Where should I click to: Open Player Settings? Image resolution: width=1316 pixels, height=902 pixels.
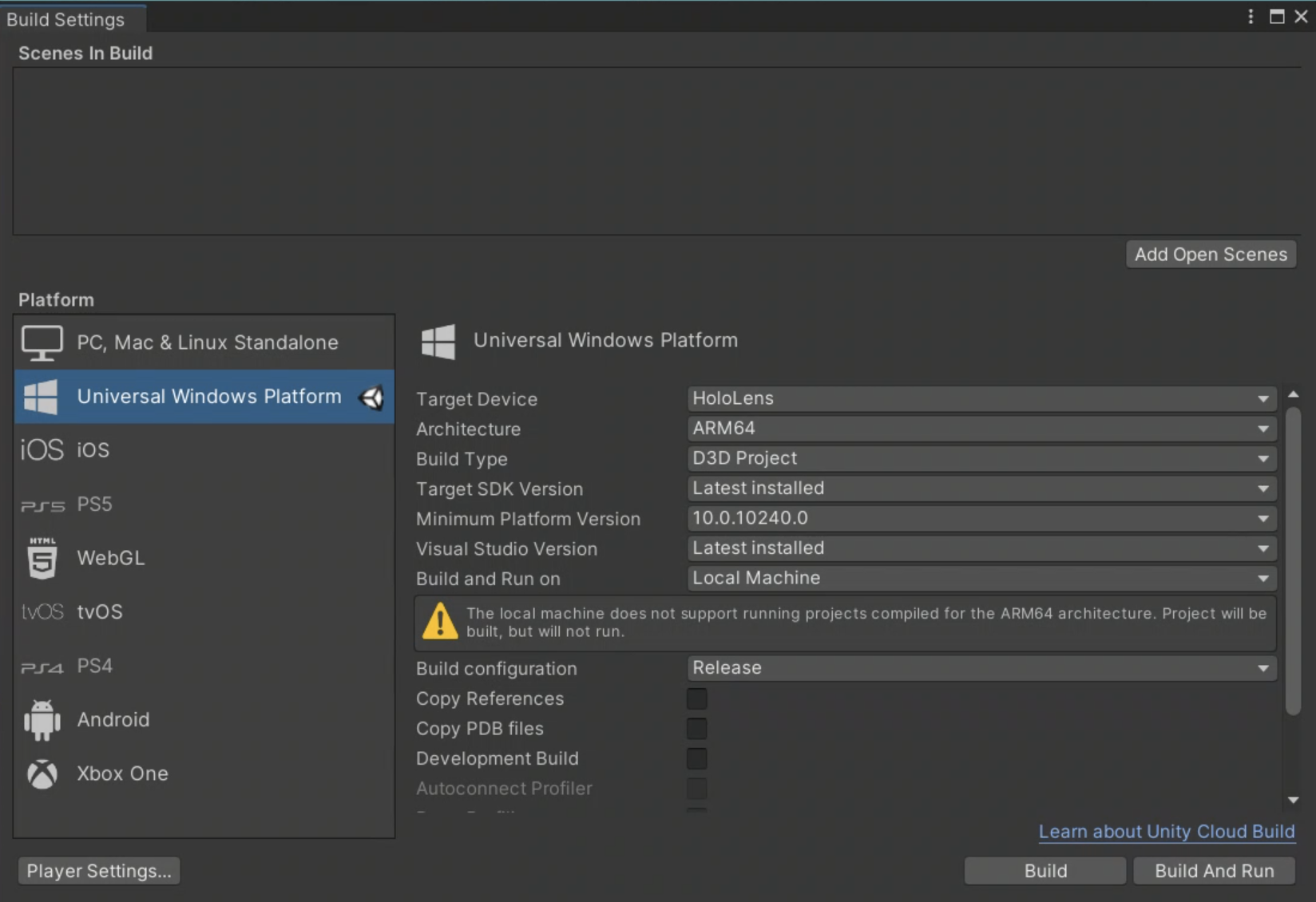click(x=99, y=871)
